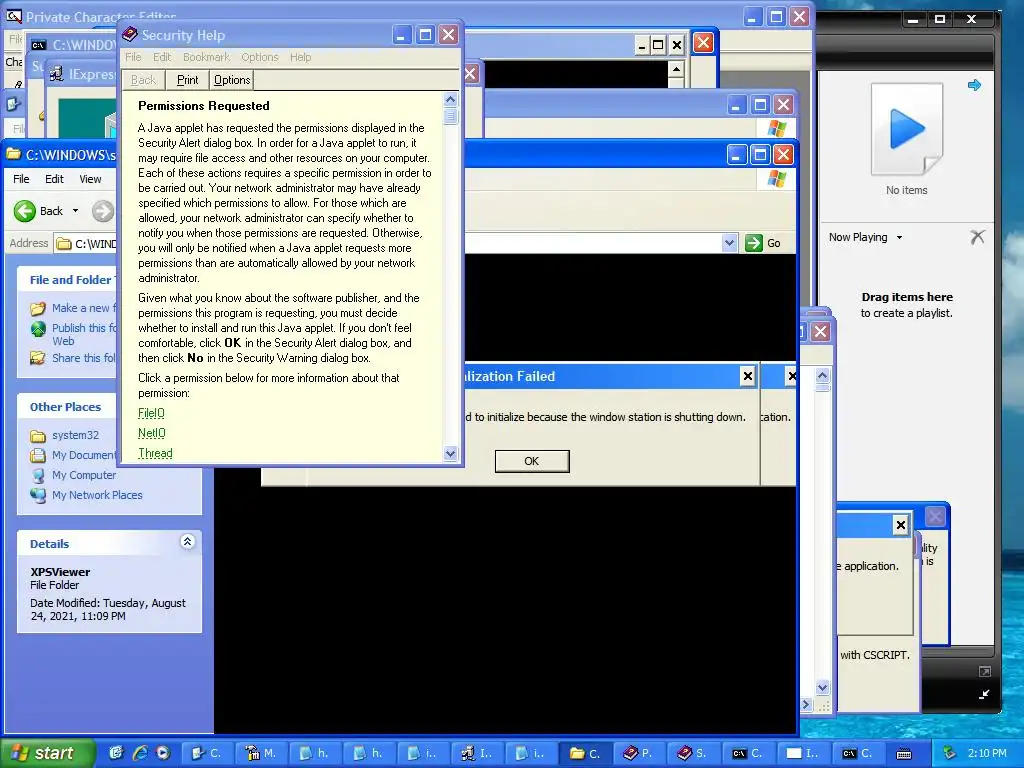Click the Forward arrow in Explorer toolbar
The image size is (1024, 768).
tap(103, 211)
